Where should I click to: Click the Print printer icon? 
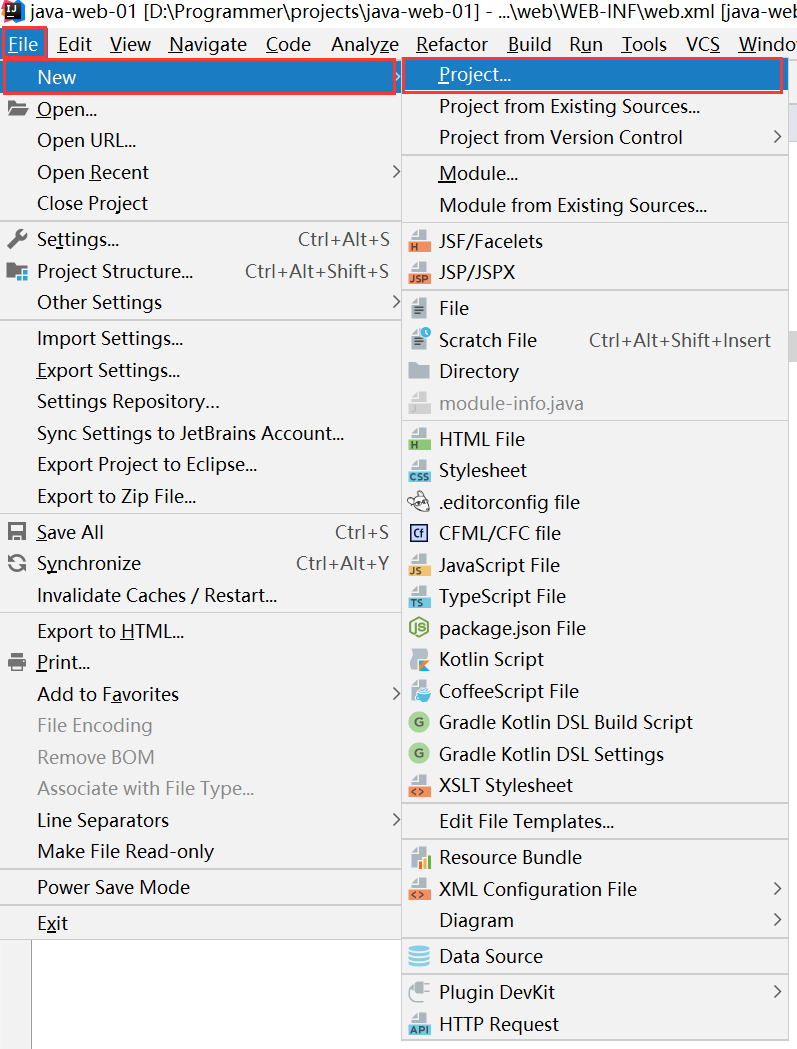pyautogui.click(x=17, y=662)
